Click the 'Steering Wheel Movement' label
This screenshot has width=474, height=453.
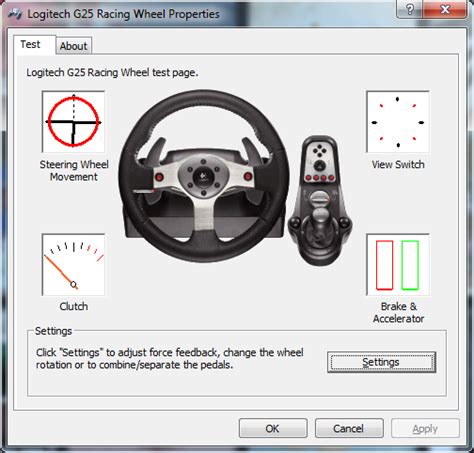74,170
